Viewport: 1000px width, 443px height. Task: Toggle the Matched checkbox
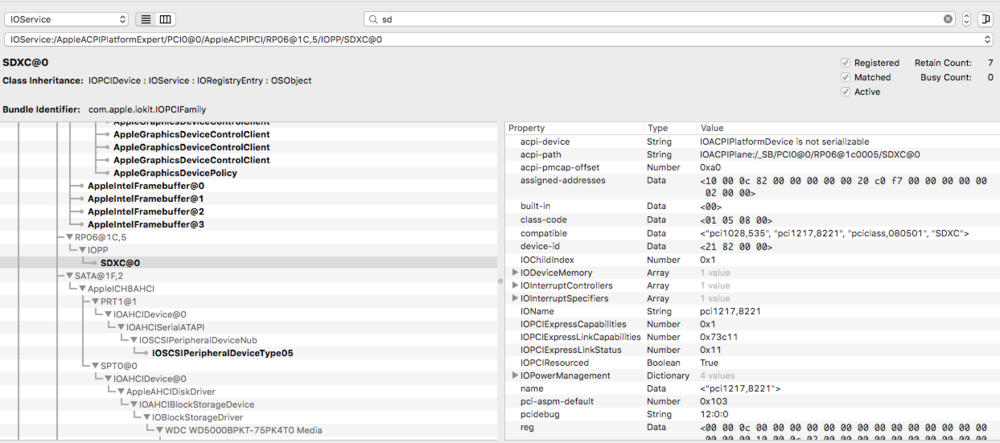click(846, 77)
